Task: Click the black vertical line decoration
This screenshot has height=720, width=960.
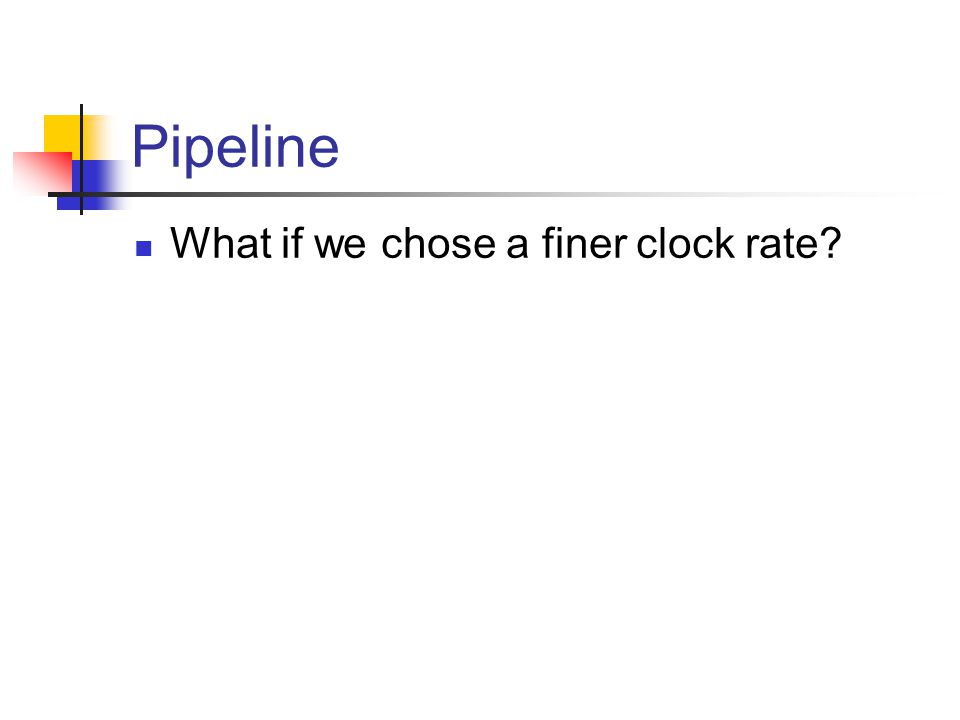Action: click(81, 159)
